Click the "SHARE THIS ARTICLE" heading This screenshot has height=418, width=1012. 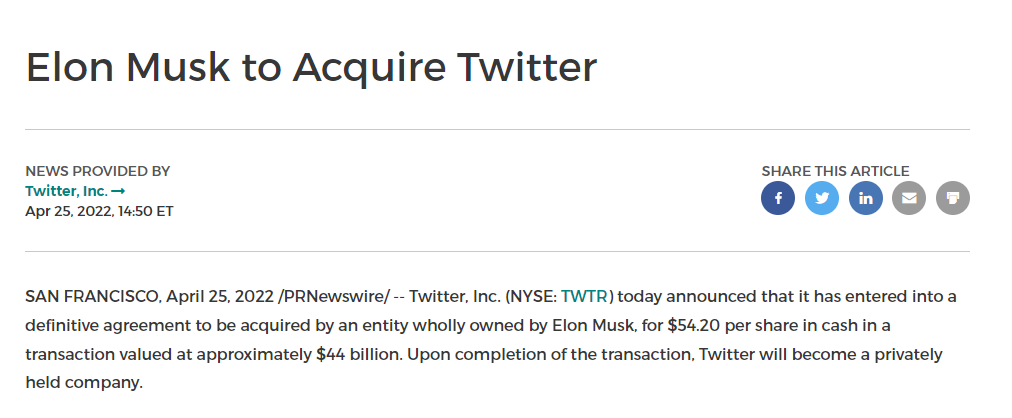click(835, 171)
